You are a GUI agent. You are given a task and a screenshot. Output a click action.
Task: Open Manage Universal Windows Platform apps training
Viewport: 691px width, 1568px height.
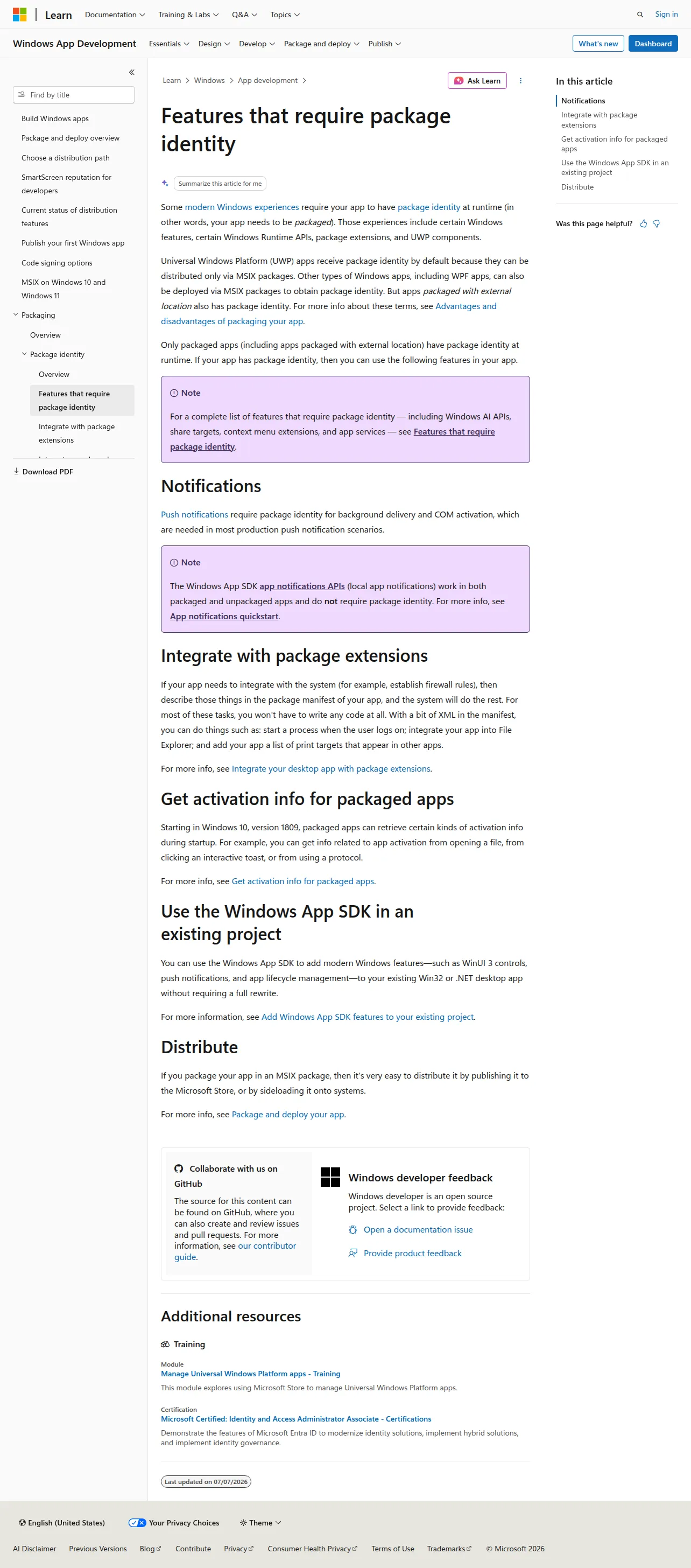(x=251, y=1374)
